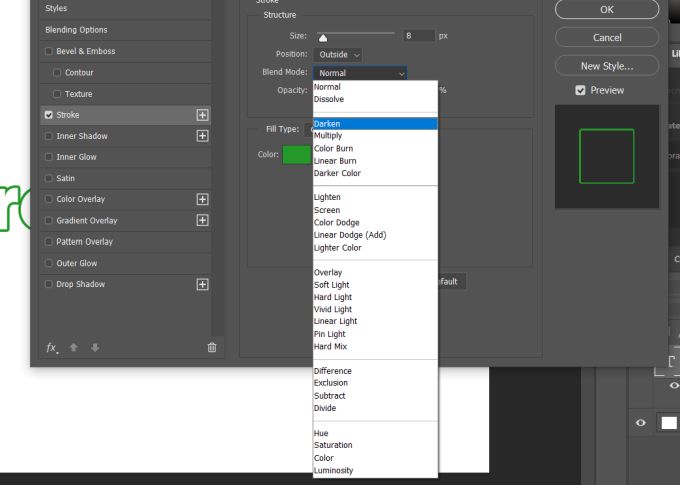Choose Difference blend mode
The image size is (680, 485).
pyautogui.click(x=375, y=371)
